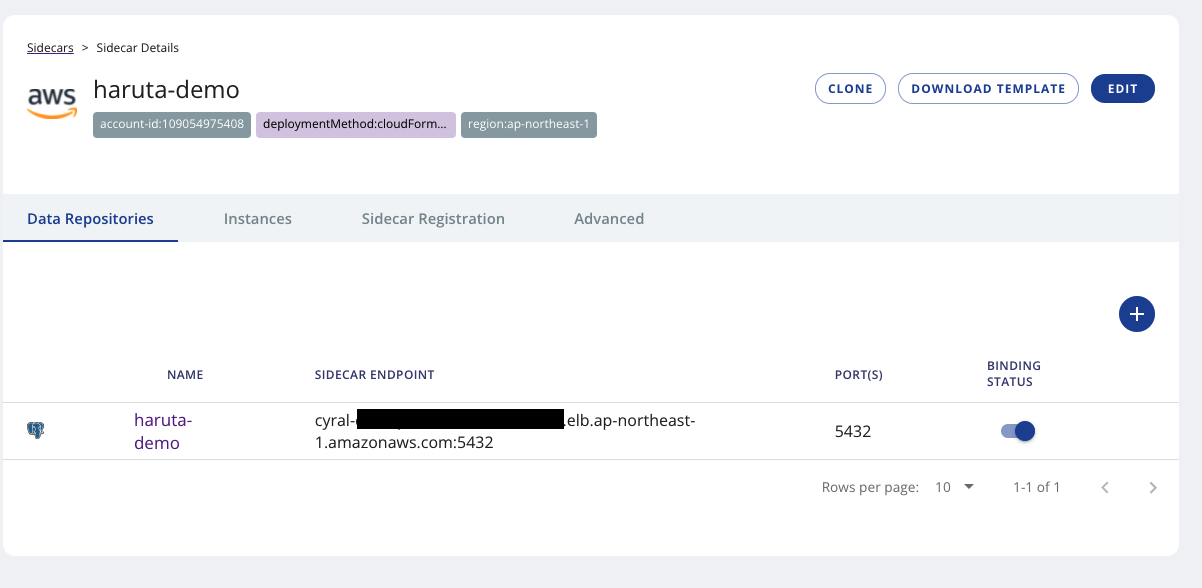Screen dimensions: 1202x588
Task: Click the next page chevron icon
Action: coord(1152,487)
